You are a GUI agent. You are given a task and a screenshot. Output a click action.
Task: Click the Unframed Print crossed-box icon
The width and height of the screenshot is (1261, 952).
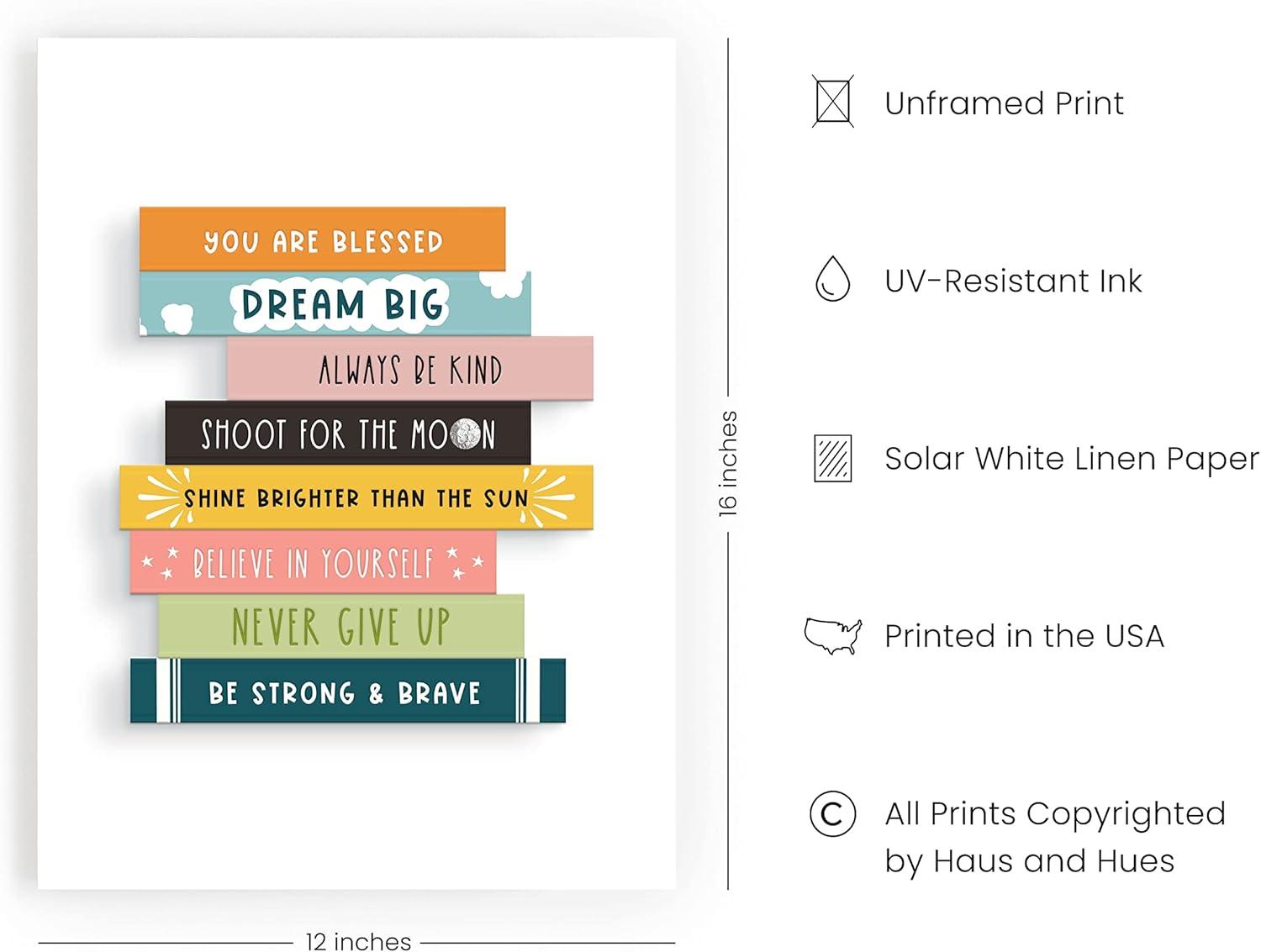click(x=832, y=102)
